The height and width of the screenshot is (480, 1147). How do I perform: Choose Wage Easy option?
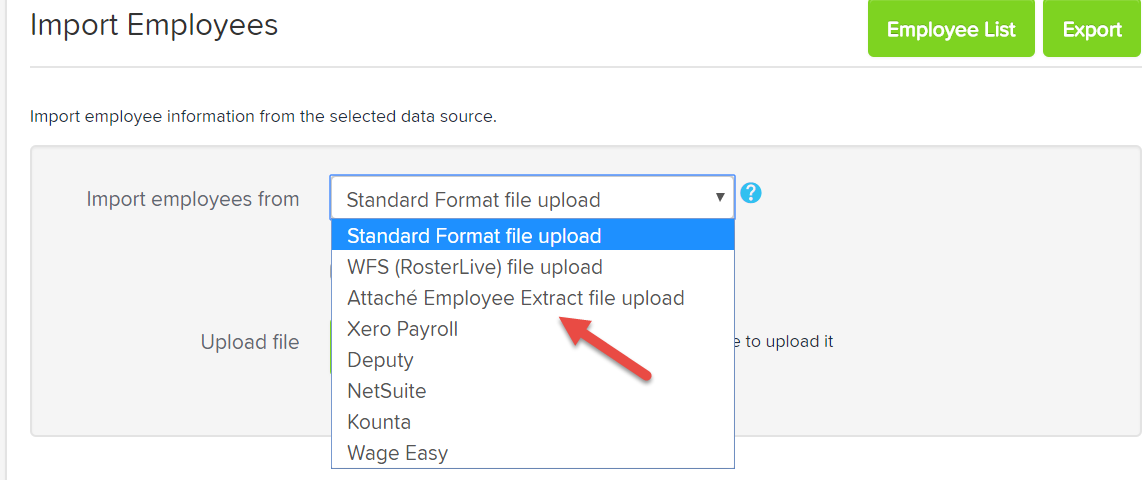533,453
